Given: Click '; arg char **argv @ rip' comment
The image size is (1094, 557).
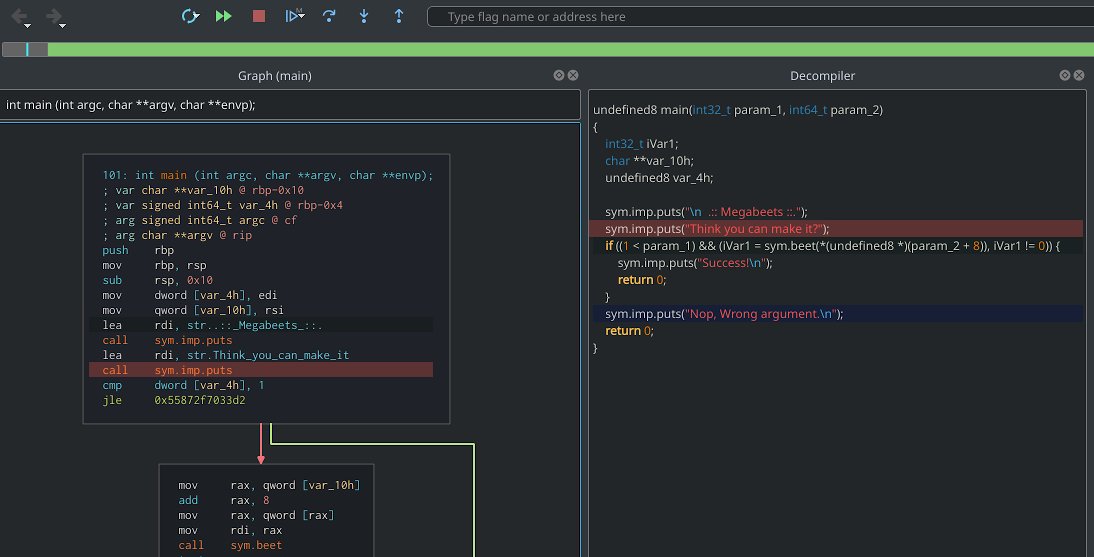Looking at the screenshot, I should (x=177, y=235).
